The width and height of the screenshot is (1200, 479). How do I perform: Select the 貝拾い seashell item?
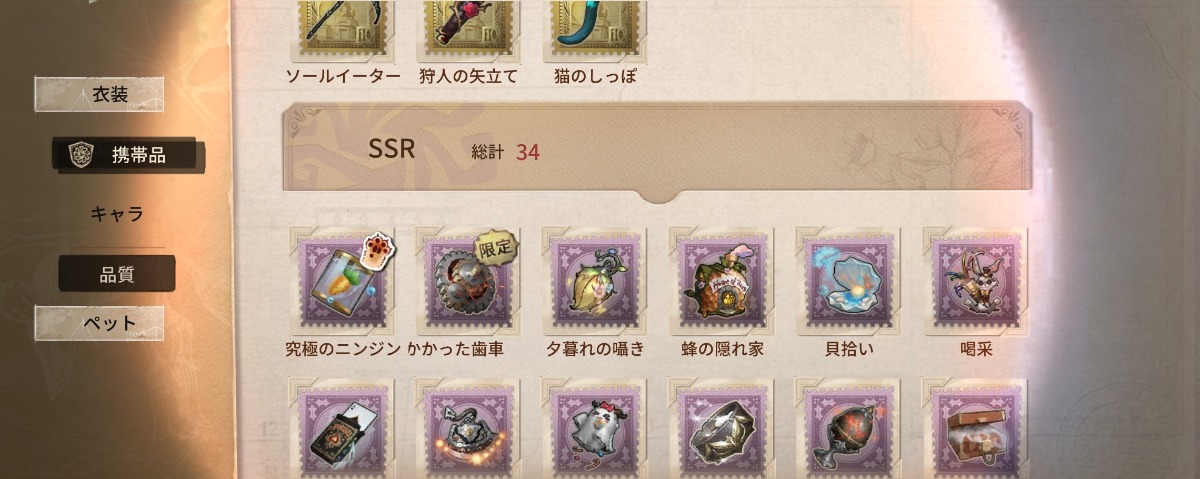coord(848,282)
